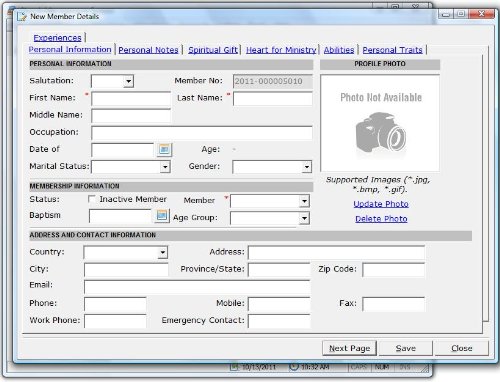Click the Next Page button
Image resolution: width=500 pixels, height=382 pixels.
pyautogui.click(x=350, y=348)
